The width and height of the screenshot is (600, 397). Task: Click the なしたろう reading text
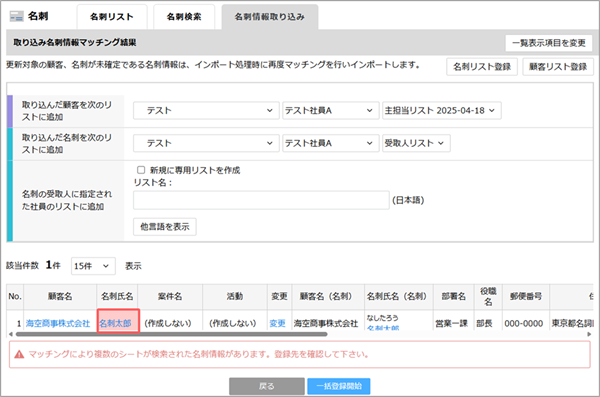382,318
